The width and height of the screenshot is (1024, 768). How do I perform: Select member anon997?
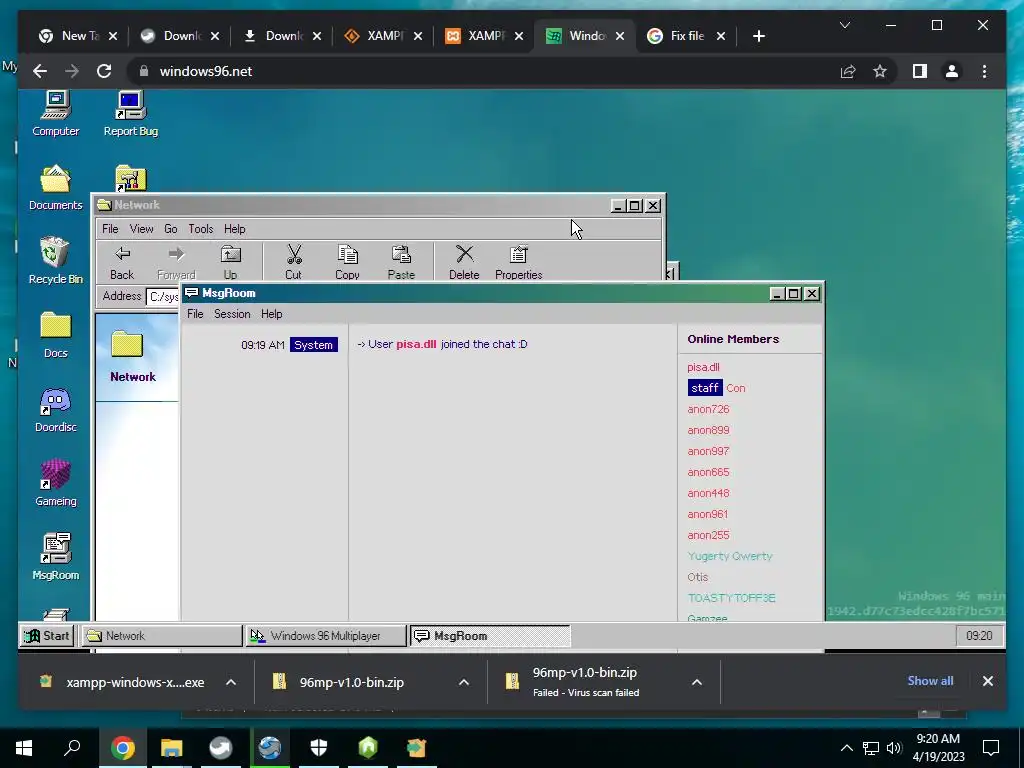pyautogui.click(x=708, y=451)
